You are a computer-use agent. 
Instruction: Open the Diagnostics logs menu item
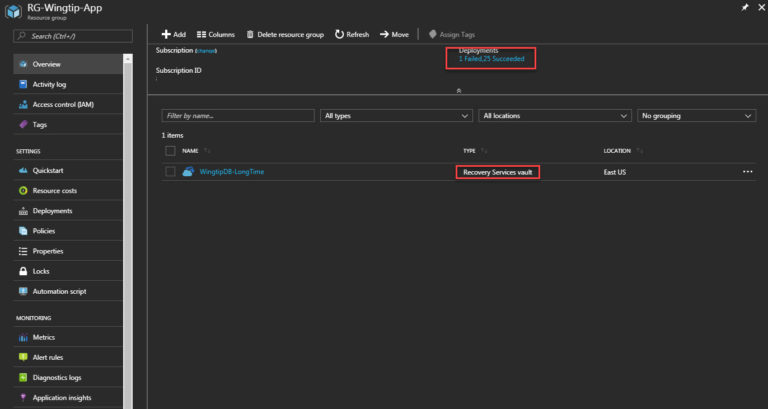[x=68, y=377]
